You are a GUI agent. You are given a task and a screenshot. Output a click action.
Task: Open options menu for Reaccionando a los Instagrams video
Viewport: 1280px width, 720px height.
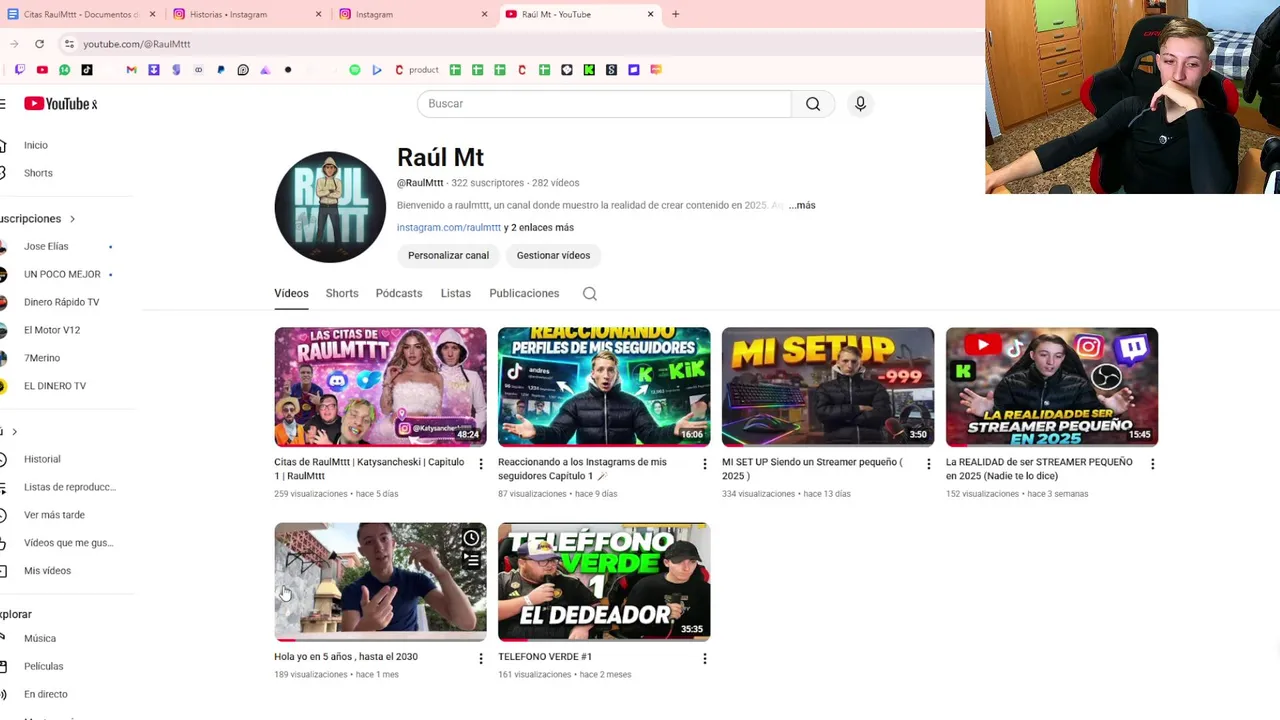click(x=705, y=464)
